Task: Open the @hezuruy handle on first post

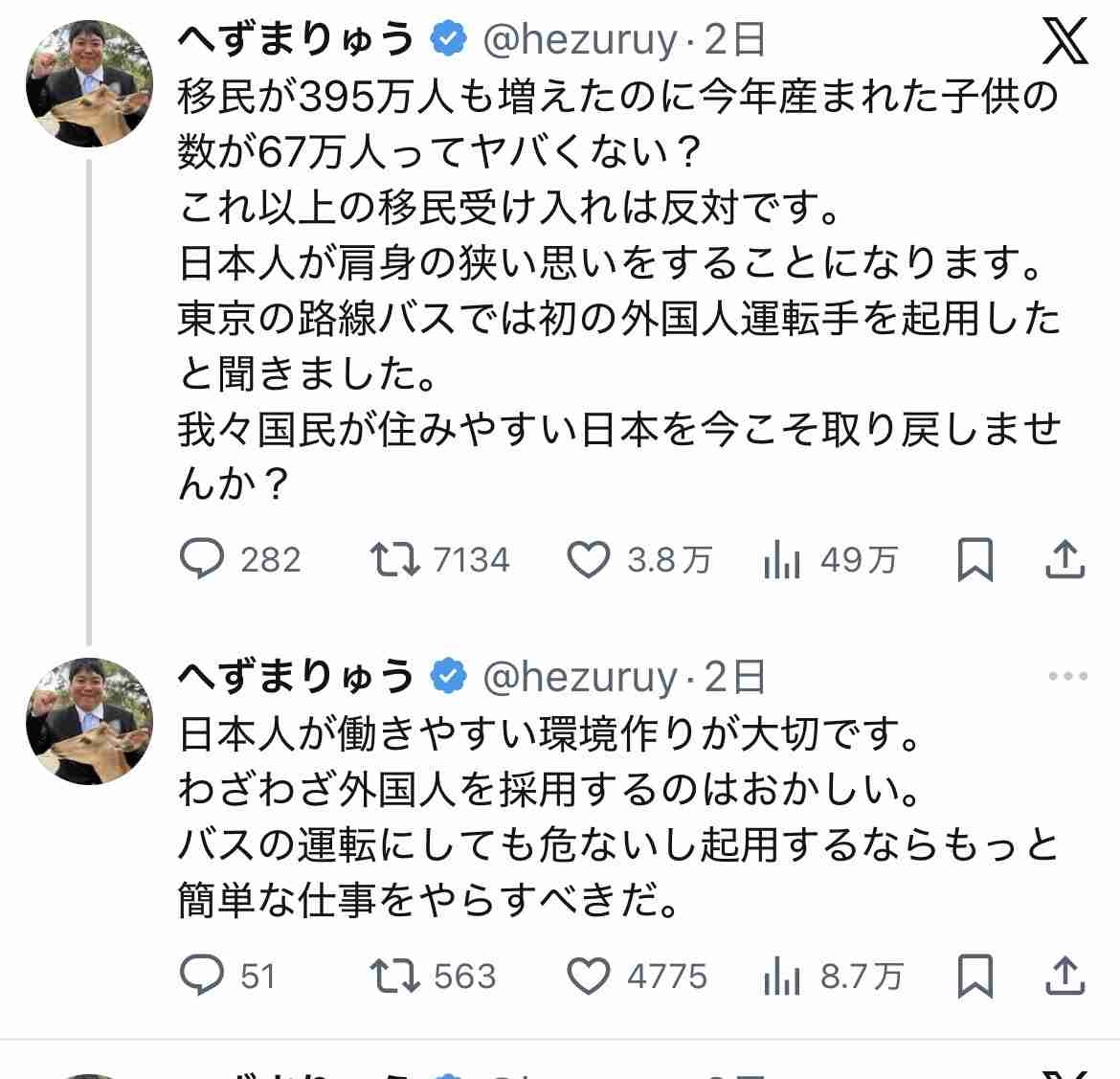Action: (580, 40)
